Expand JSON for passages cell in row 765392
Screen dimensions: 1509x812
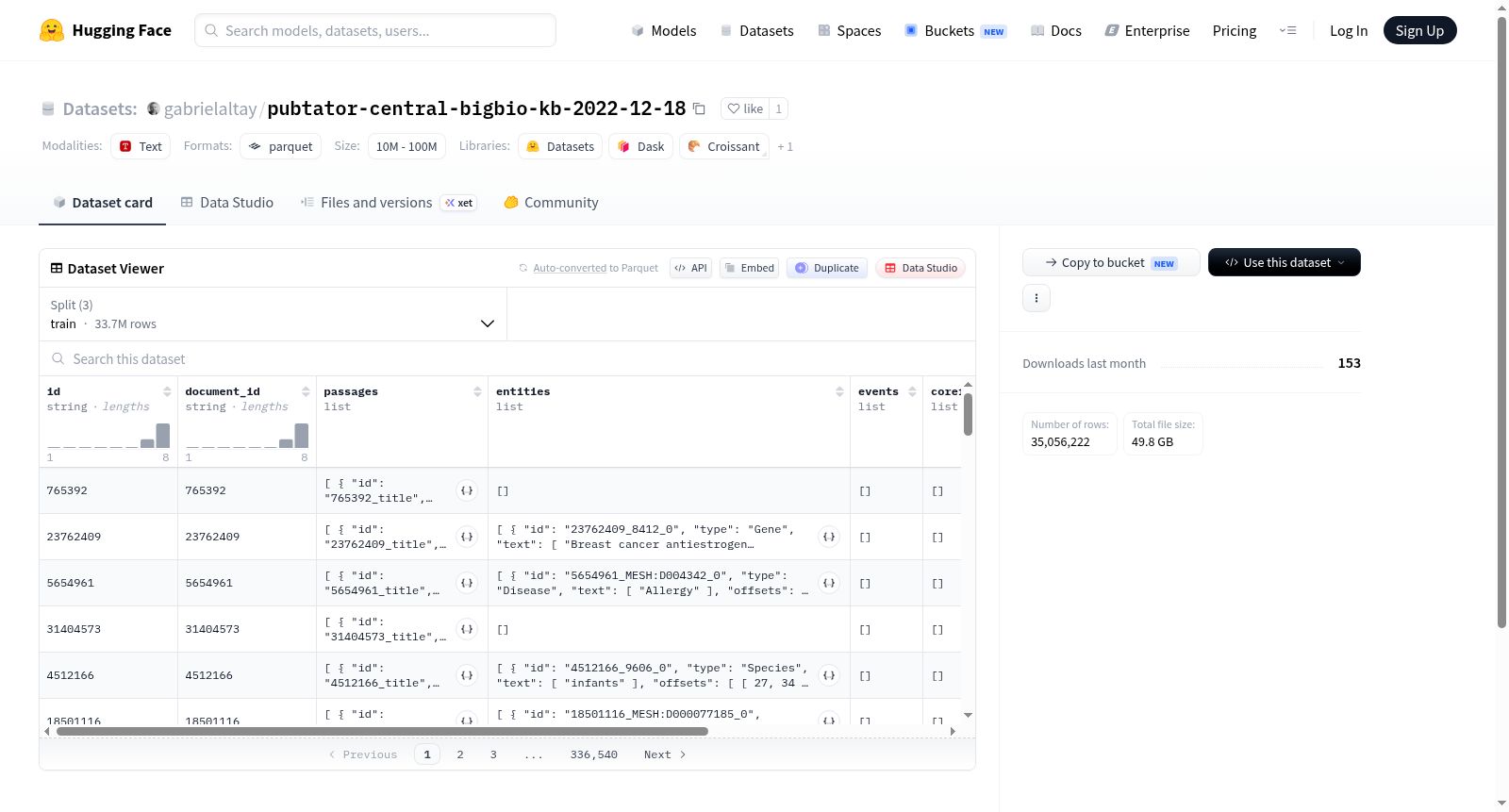467,490
